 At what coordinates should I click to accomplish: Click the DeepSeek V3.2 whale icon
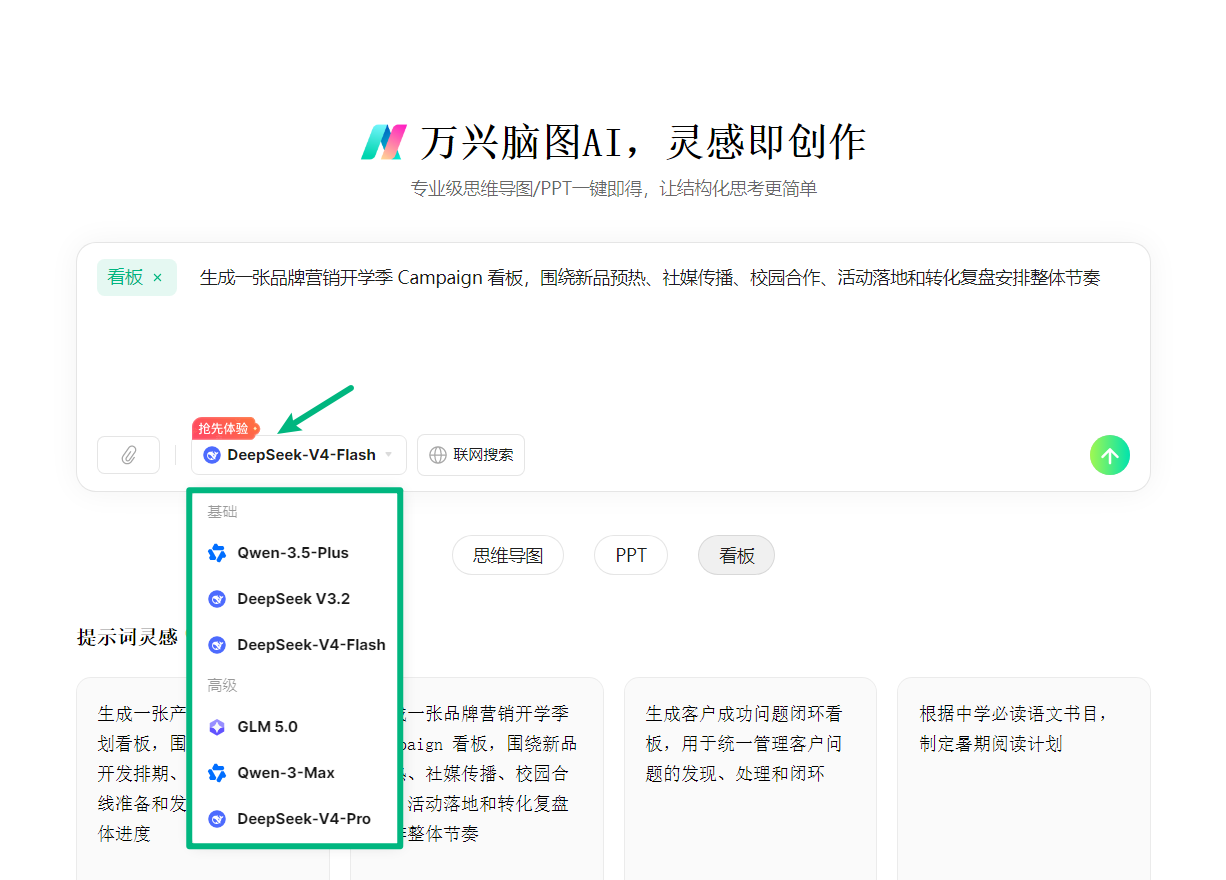[217, 599]
